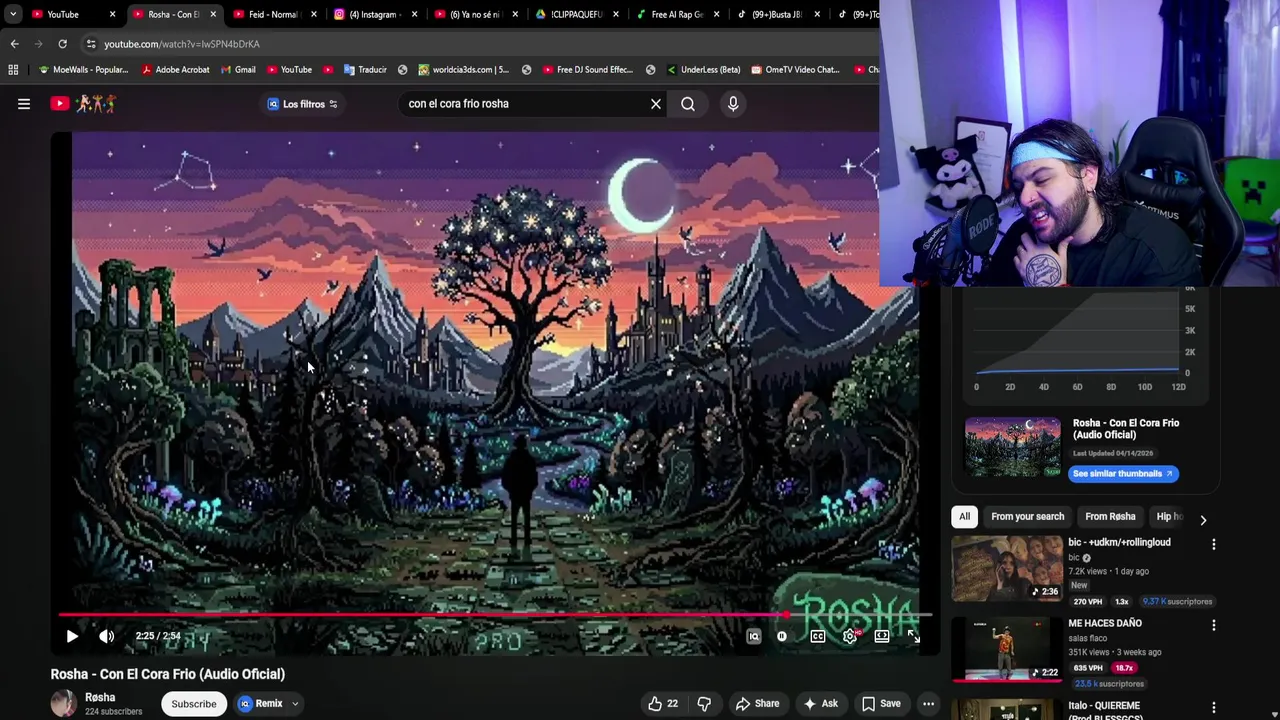Viewport: 1280px width, 720px height.
Task: Open the YouTube hamburger guide menu
Action: click(24, 104)
